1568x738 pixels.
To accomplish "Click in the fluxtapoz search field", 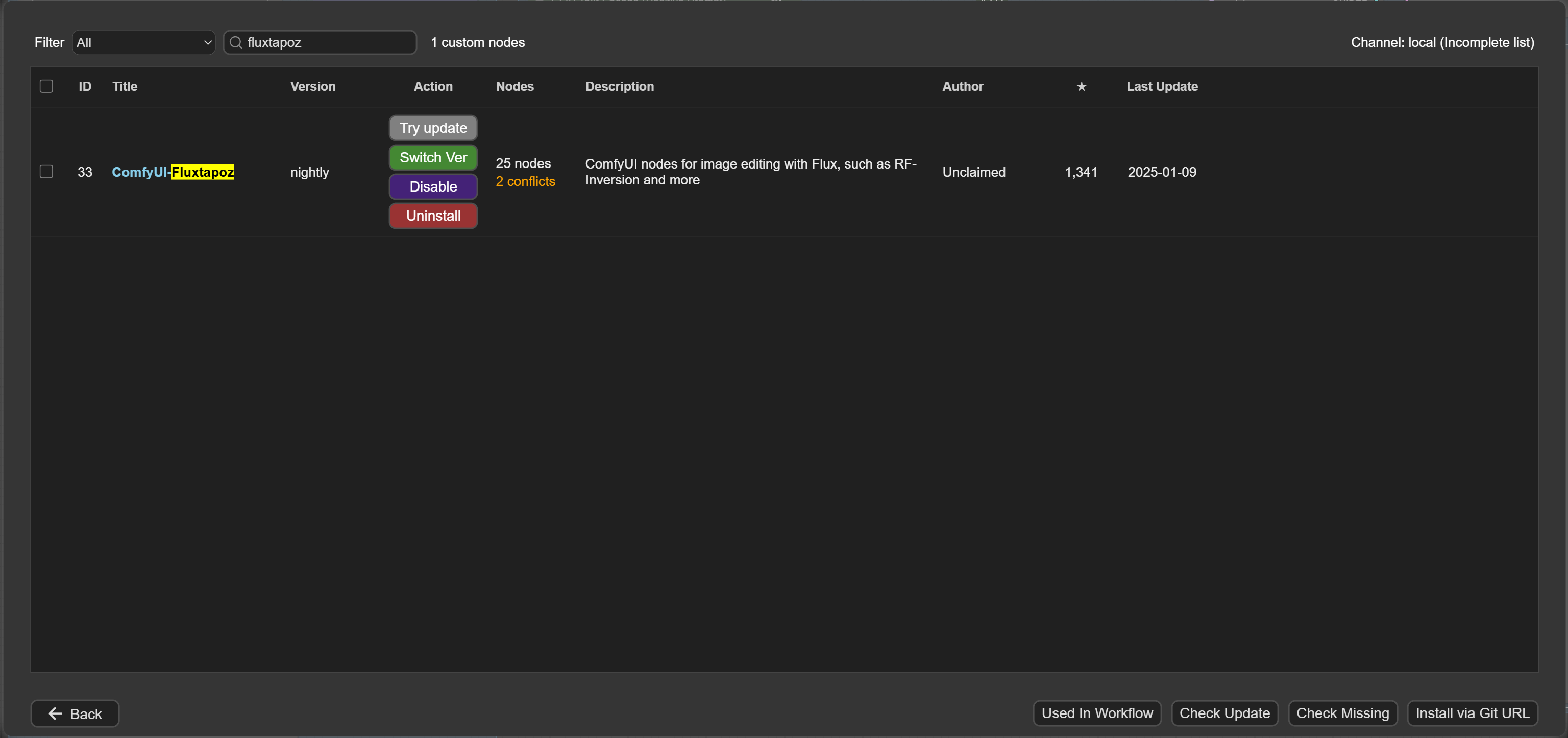I will (328, 42).
